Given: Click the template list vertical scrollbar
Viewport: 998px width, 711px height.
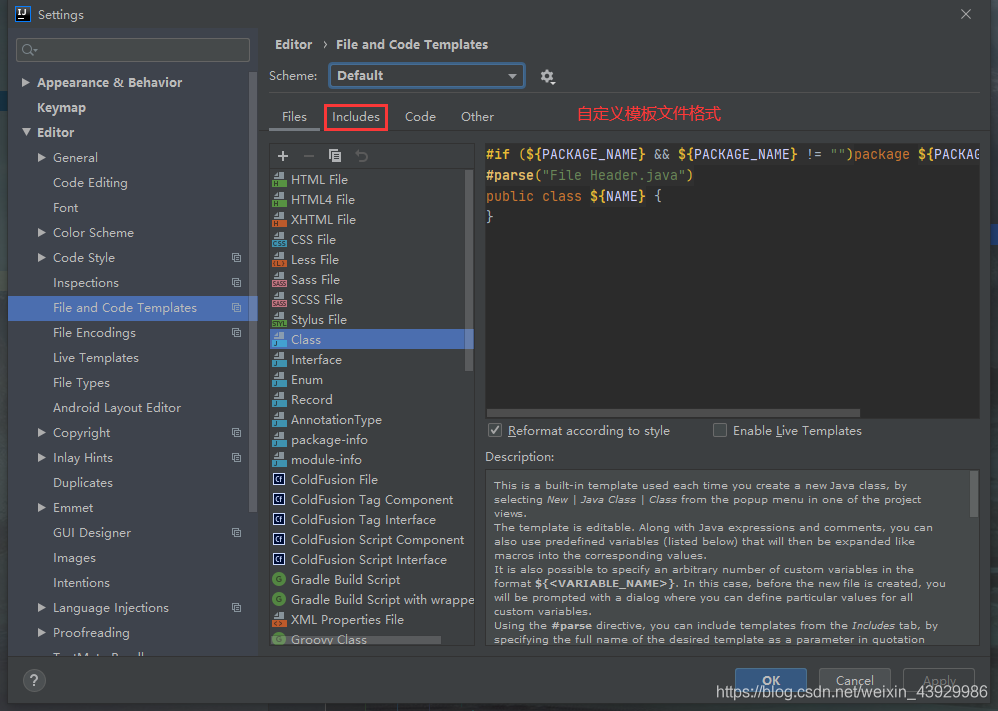Looking at the screenshot, I should click(469, 269).
